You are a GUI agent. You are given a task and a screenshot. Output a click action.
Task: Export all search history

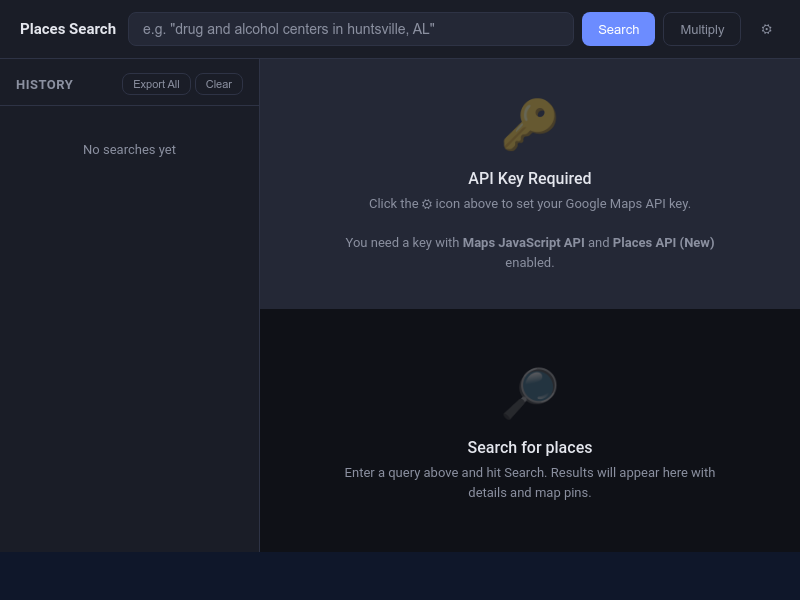pyautogui.click(x=156, y=84)
